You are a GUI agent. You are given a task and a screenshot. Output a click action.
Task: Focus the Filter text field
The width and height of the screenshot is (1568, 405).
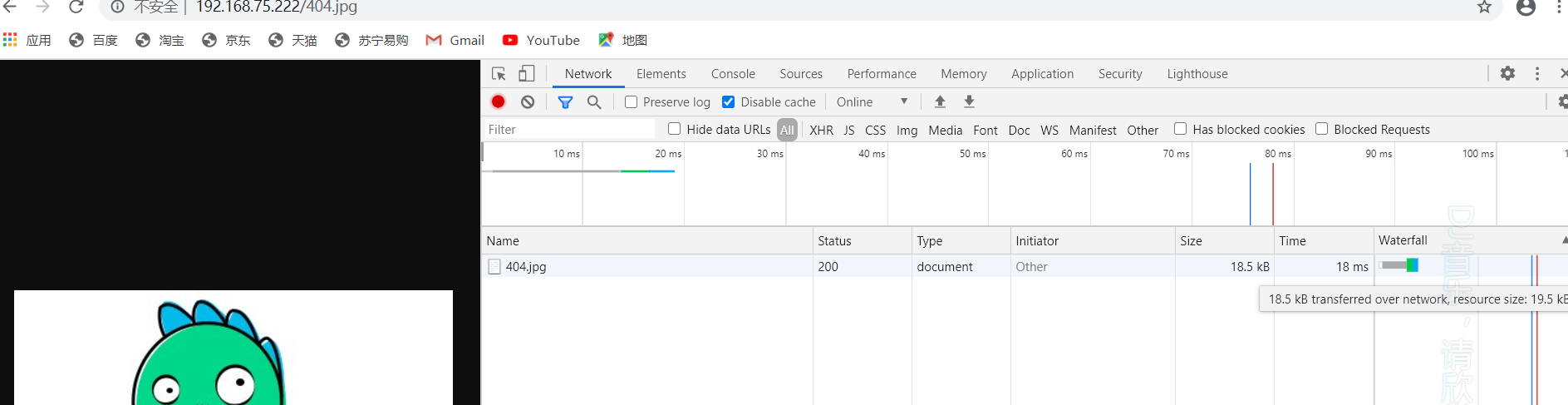(570, 129)
